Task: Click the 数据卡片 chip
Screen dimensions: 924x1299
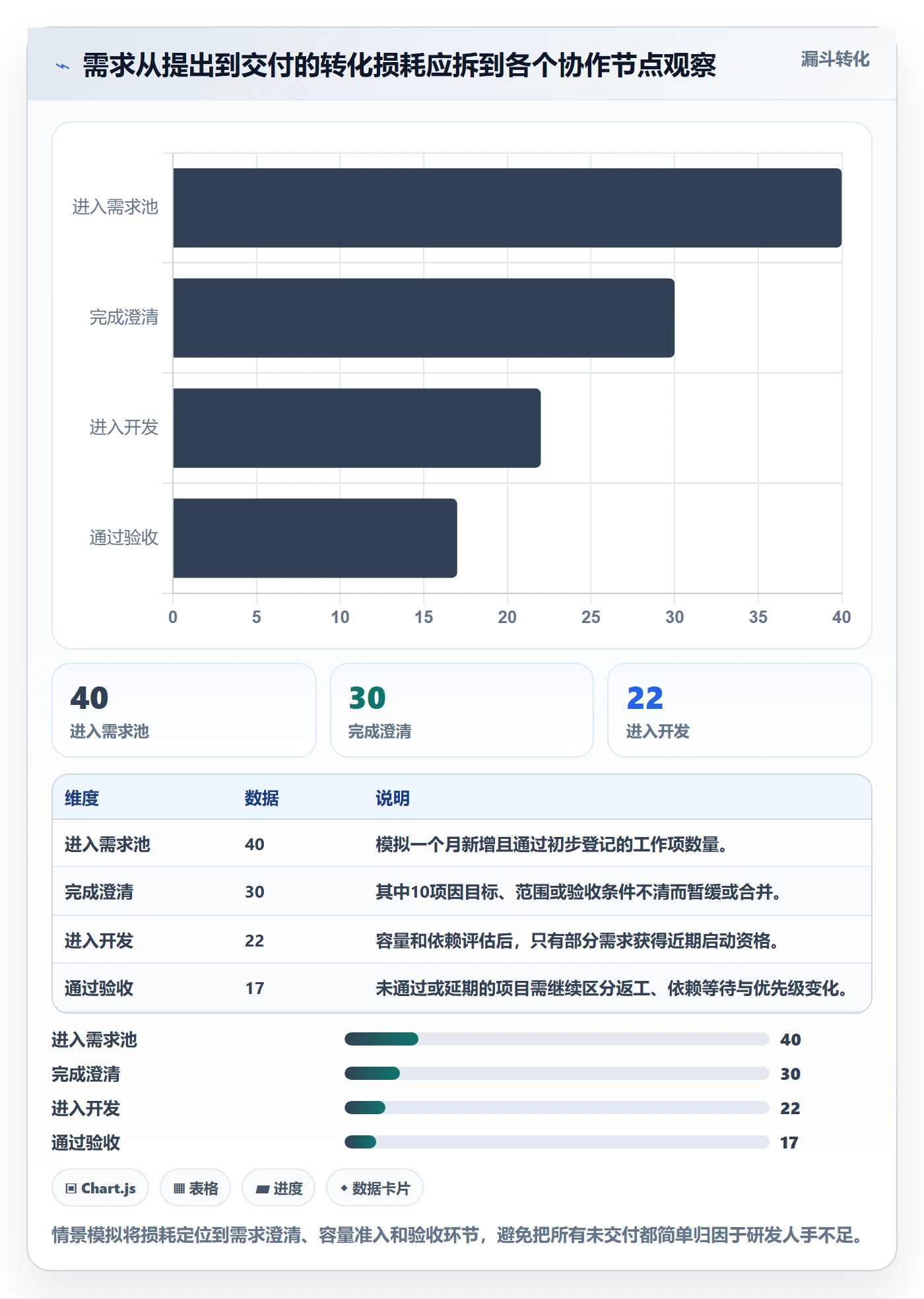Action: coord(375,1188)
